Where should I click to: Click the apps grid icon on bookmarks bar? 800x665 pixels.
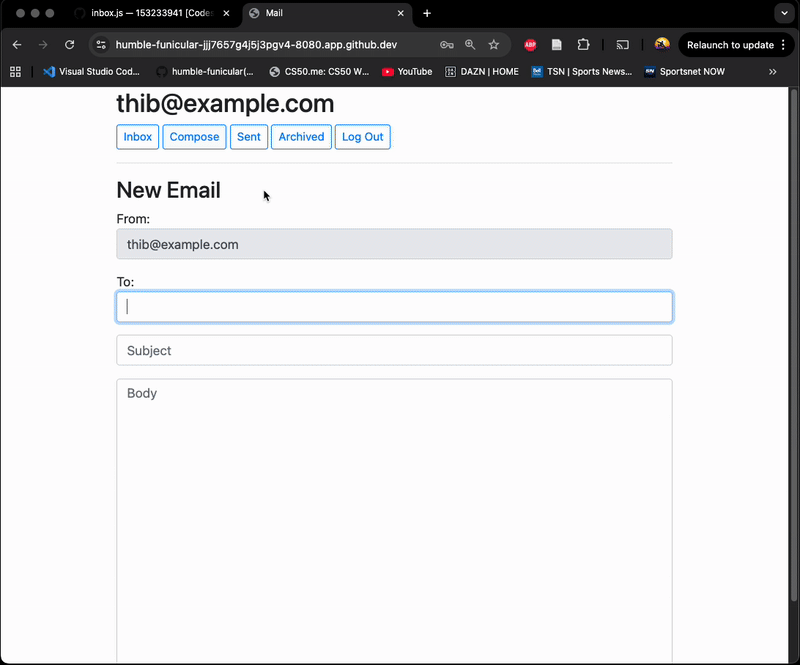14,71
